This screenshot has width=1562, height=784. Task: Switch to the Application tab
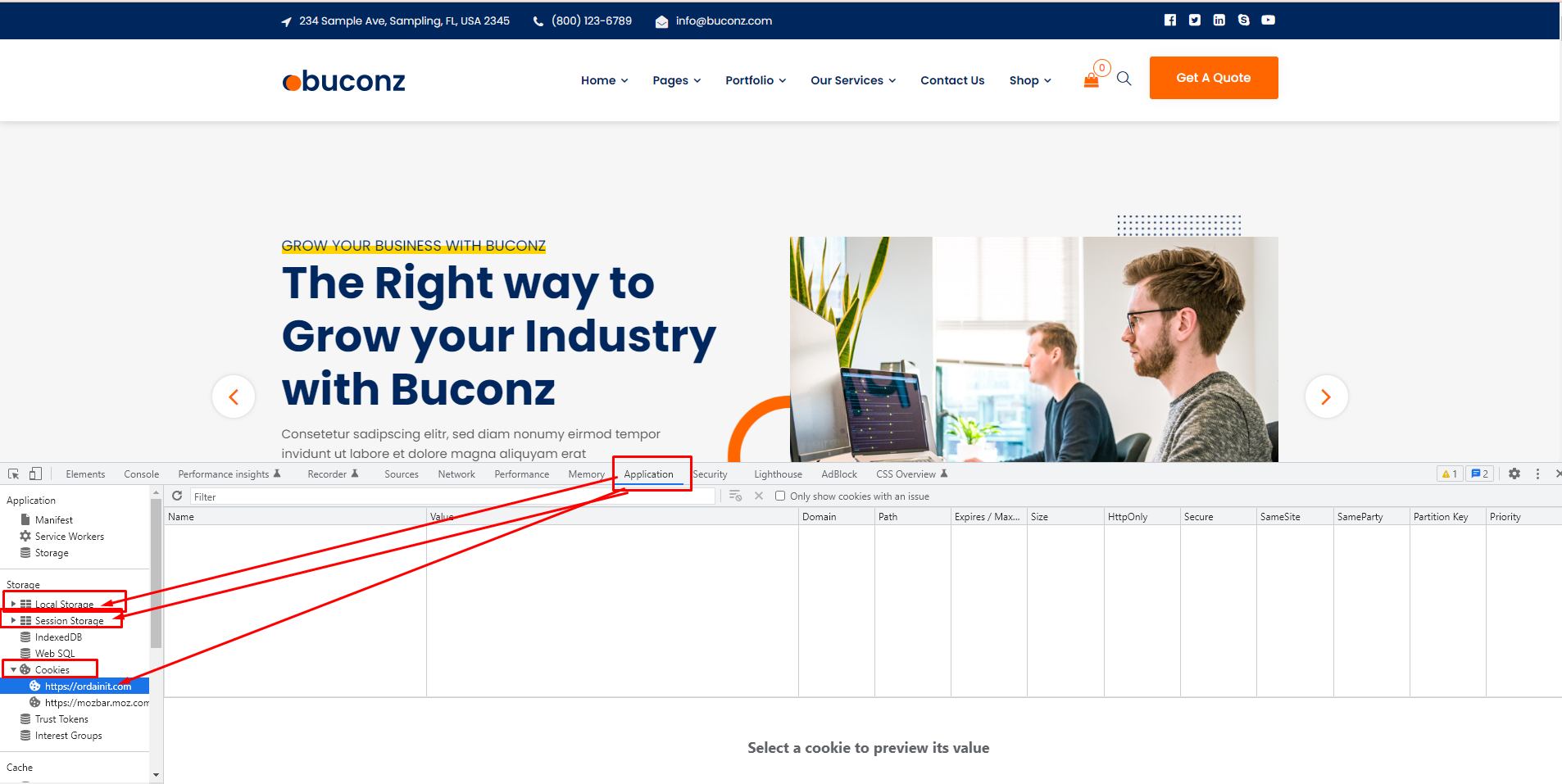(648, 474)
